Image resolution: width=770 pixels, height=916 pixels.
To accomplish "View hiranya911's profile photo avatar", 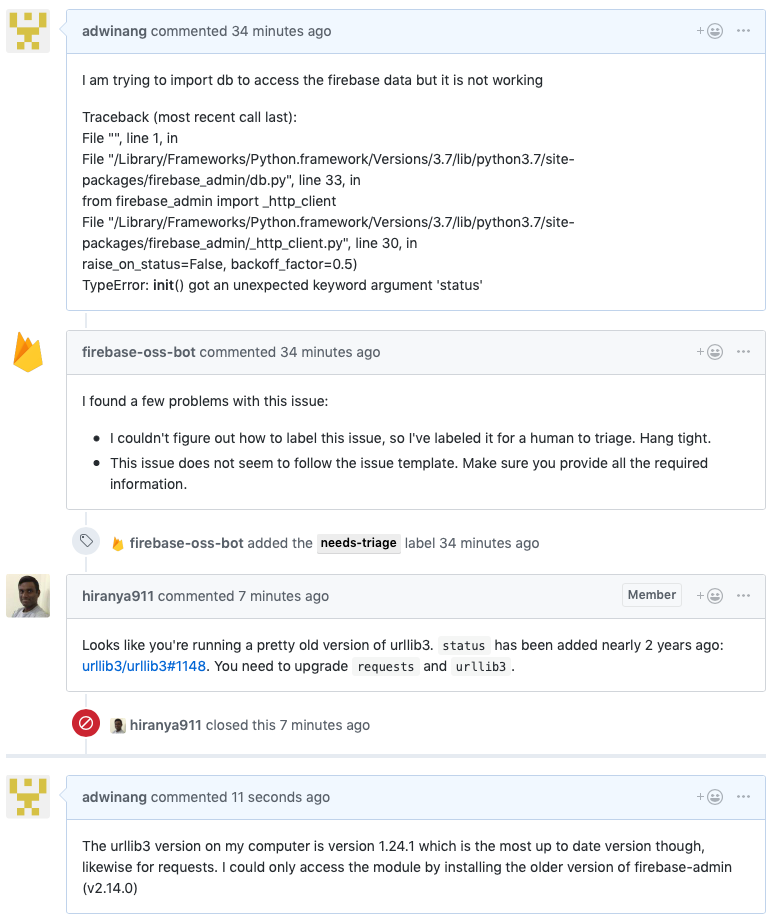I will [28, 596].
